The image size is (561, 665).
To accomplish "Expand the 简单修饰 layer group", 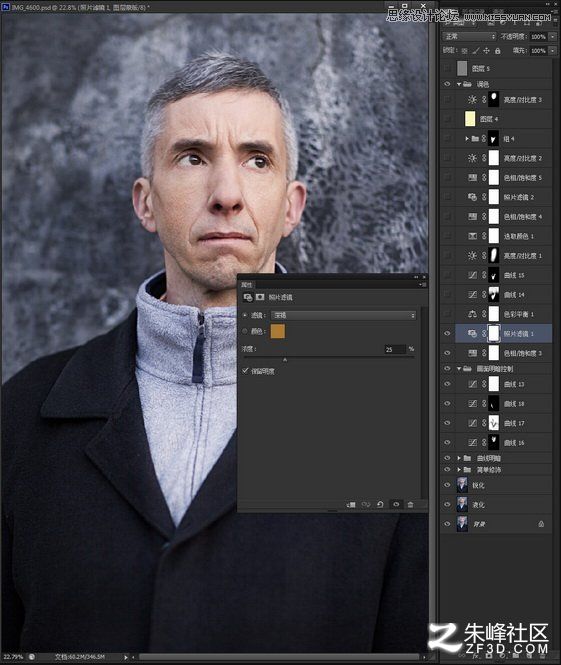I will coord(459,470).
